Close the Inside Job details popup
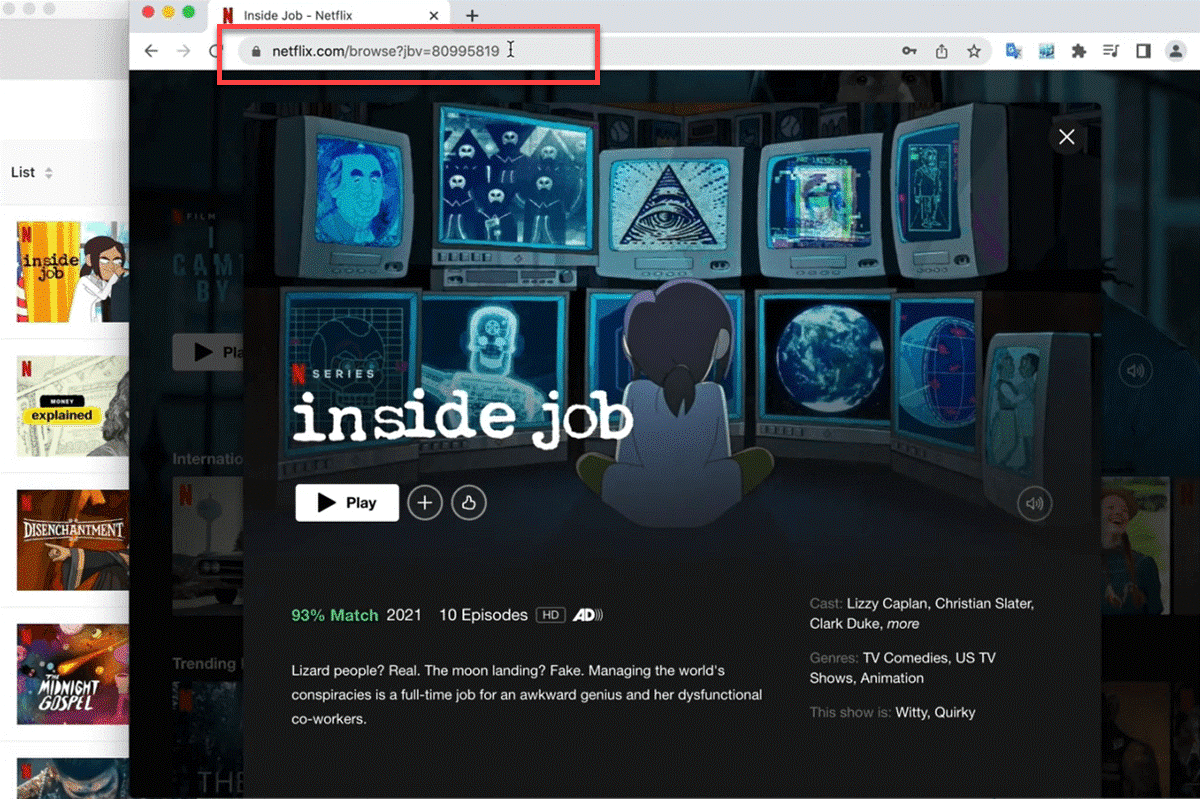The image size is (1200, 799). 1067,137
